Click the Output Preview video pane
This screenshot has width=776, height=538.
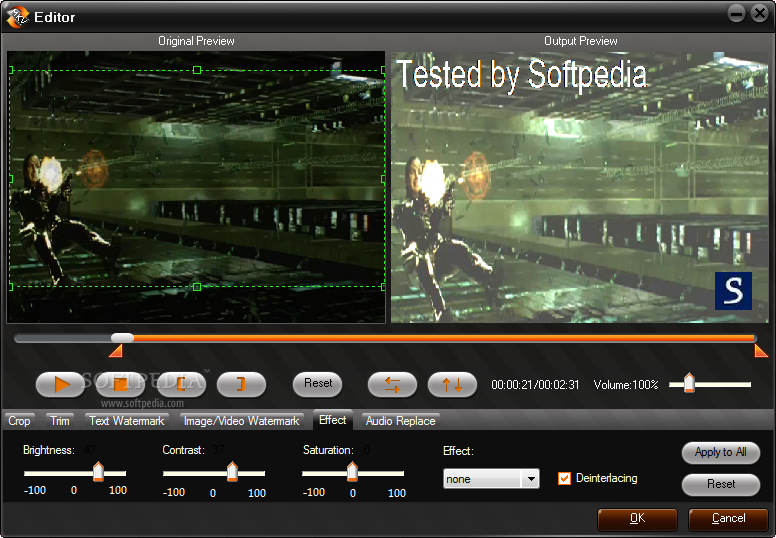580,187
